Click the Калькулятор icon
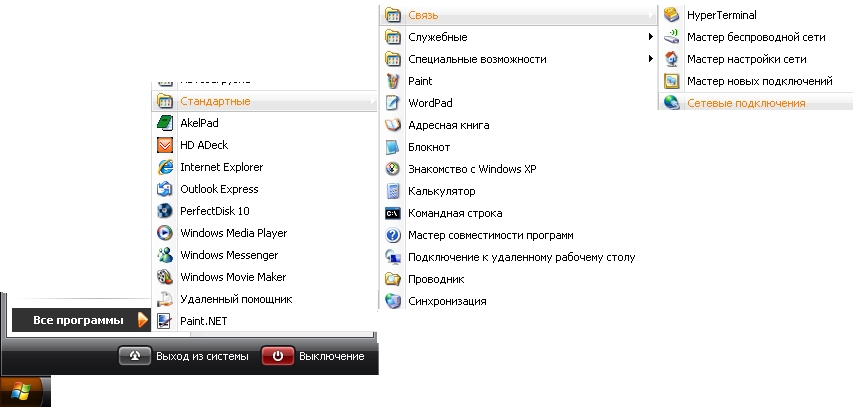Image resolution: width=854 pixels, height=407 pixels. [x=393, y=191]
